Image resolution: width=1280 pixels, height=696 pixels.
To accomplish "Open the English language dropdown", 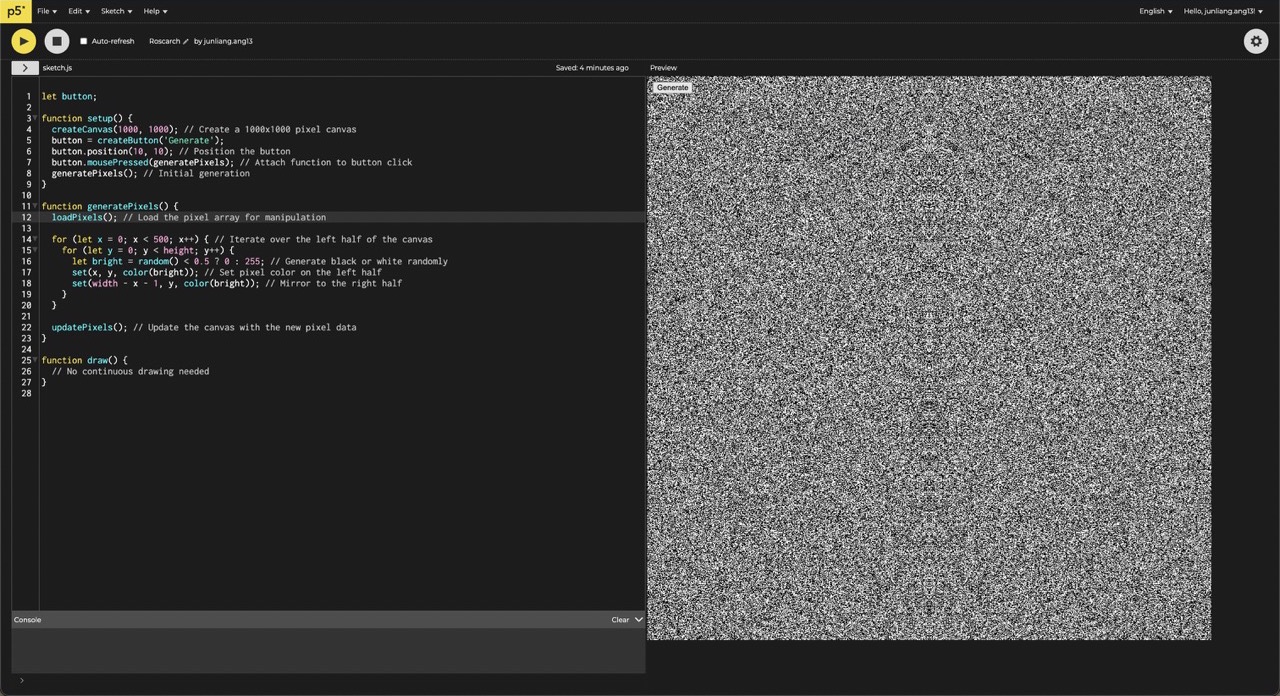I will click(x=1155, y=11).
